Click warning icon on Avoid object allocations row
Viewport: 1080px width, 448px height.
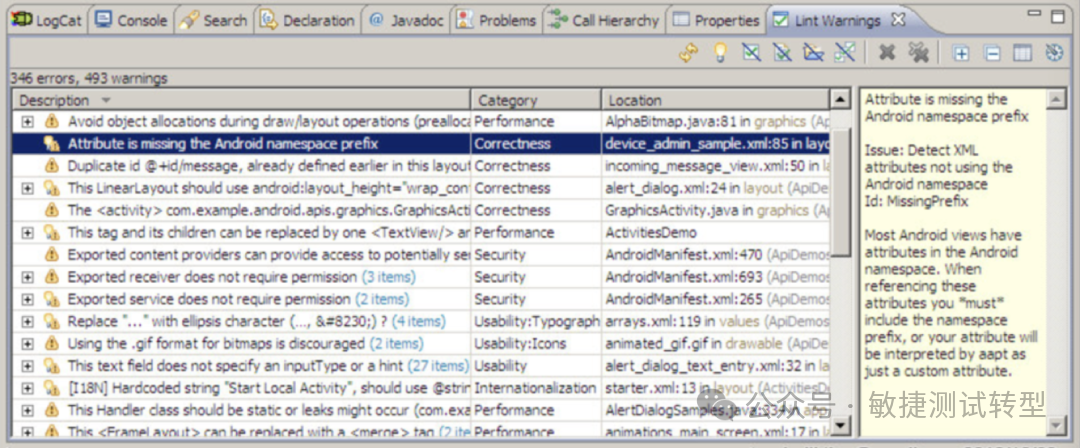(52, 121)
